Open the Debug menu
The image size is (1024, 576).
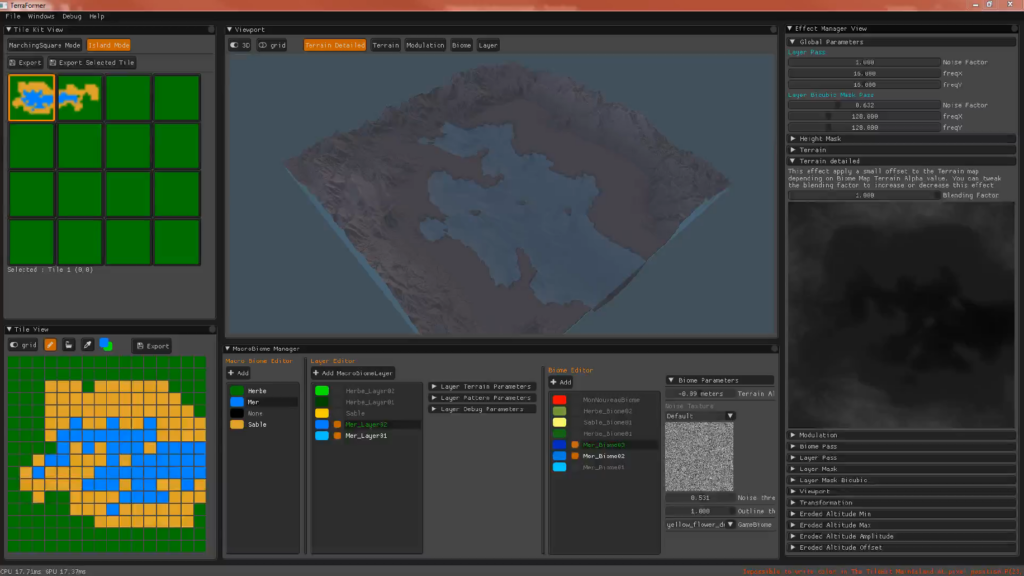tap(72, 17)
